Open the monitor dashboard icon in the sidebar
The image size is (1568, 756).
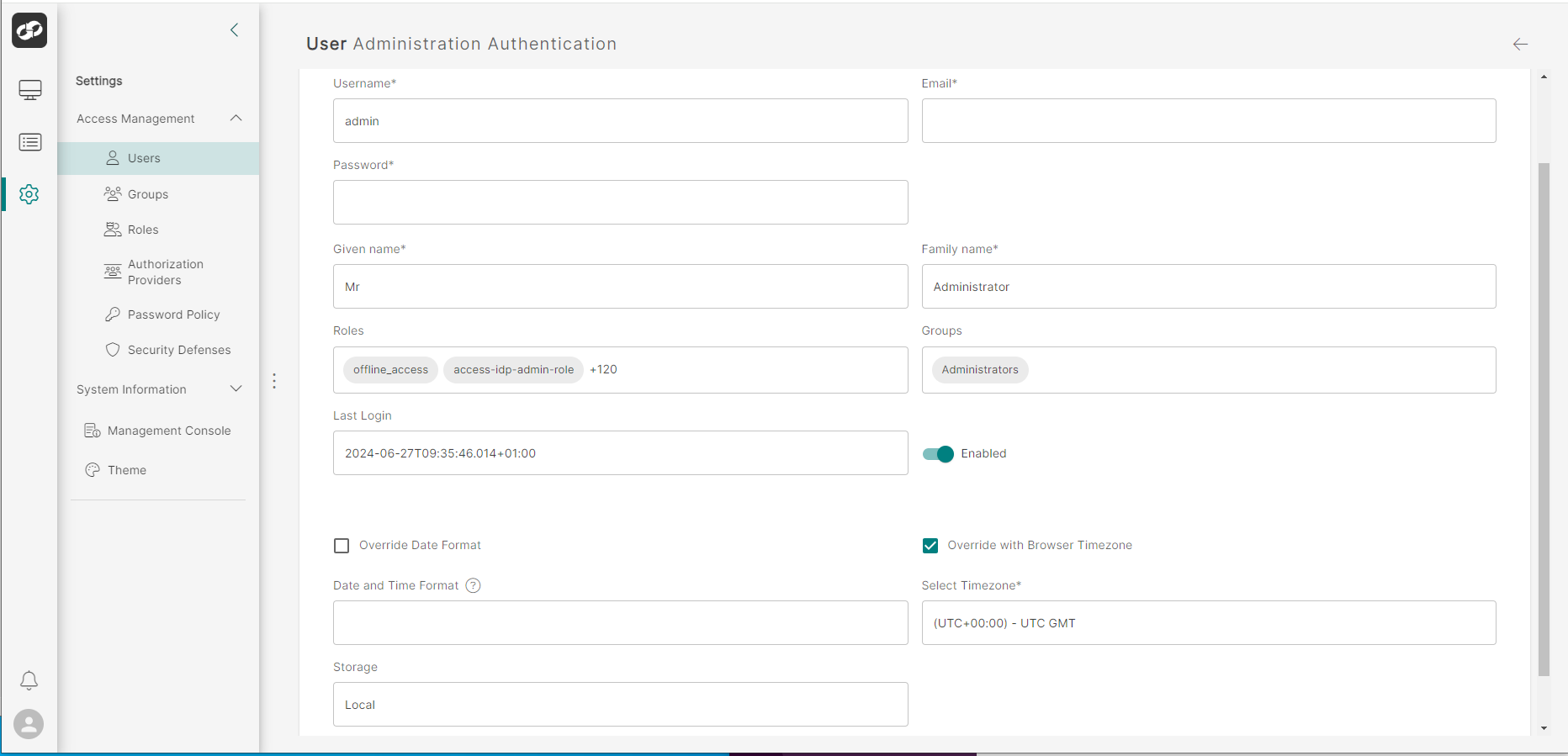(x=30, y=90)
